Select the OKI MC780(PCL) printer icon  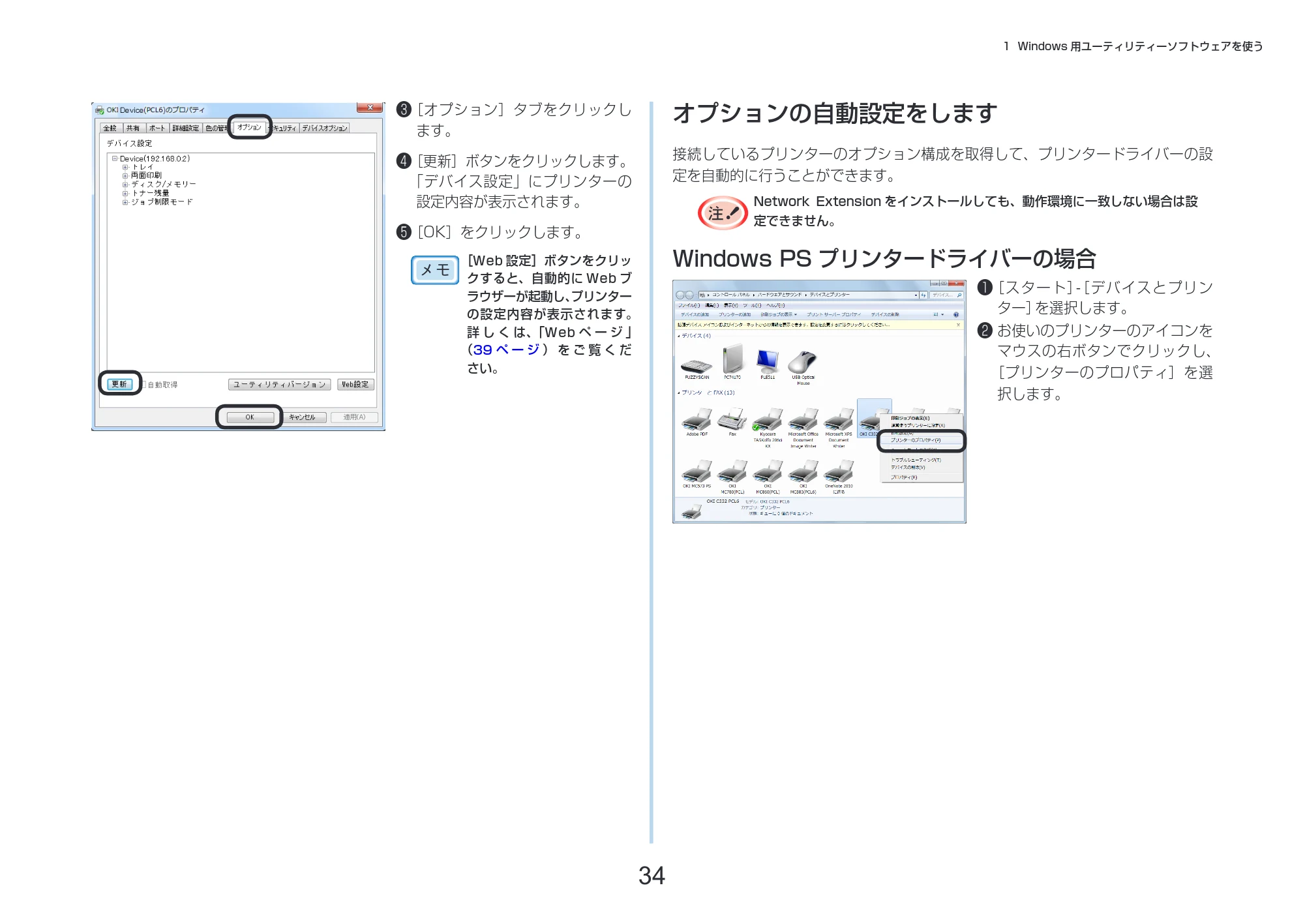(x=732, y=471)
